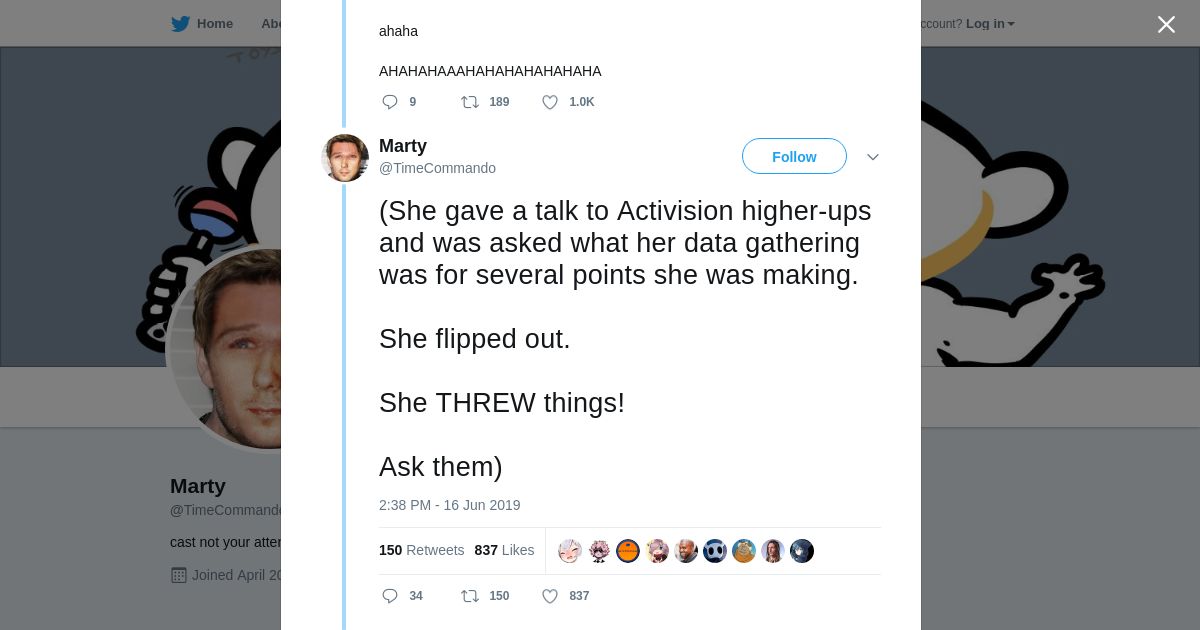Visit the @TimeCommando handle link

click(437, 168)
